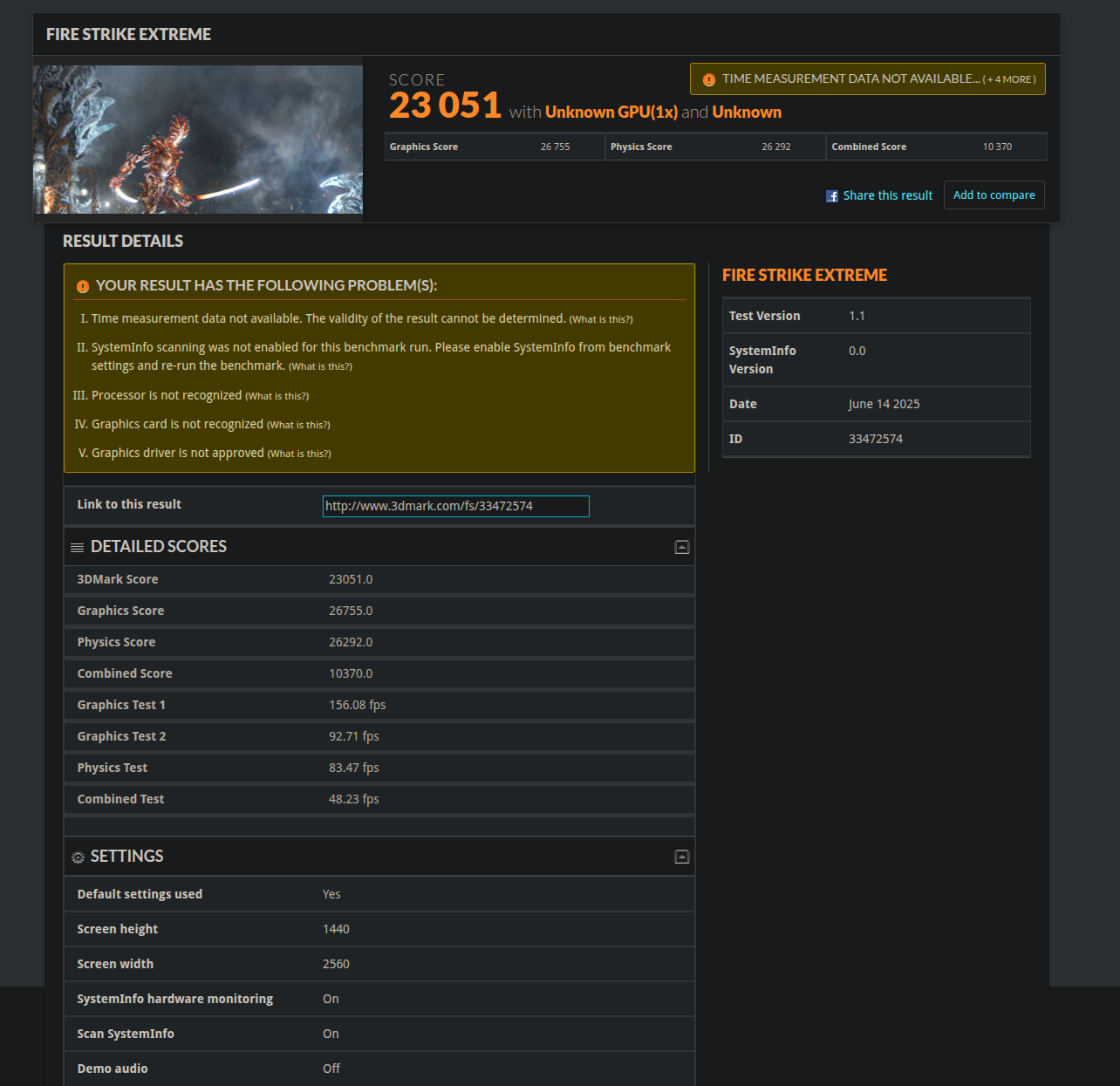Click the SystemInfo Version value 0.0
The width and height of the screenshot is (1120, 1086).
click(x=857, y=351)
